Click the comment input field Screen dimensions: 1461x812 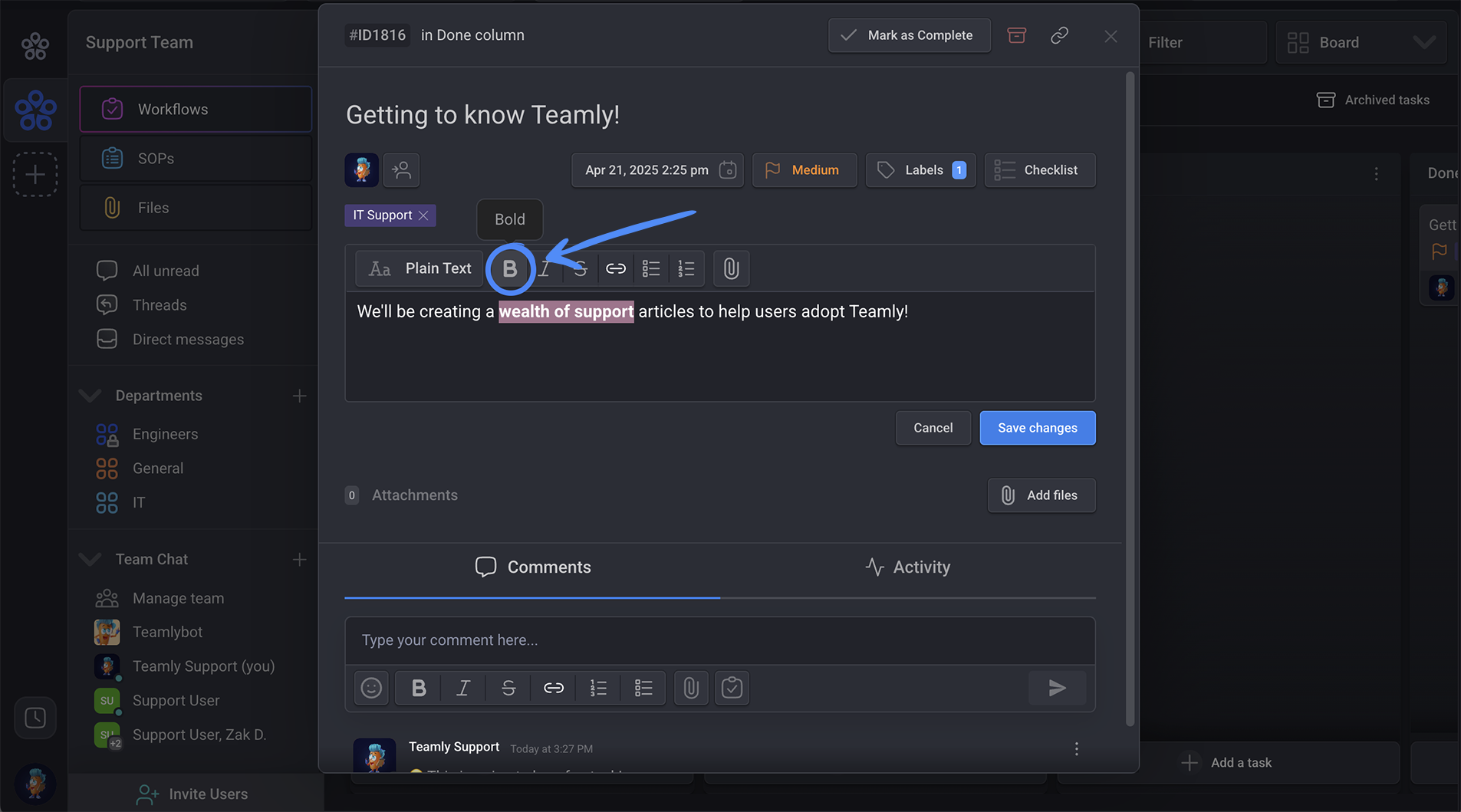tap(720, 640)
